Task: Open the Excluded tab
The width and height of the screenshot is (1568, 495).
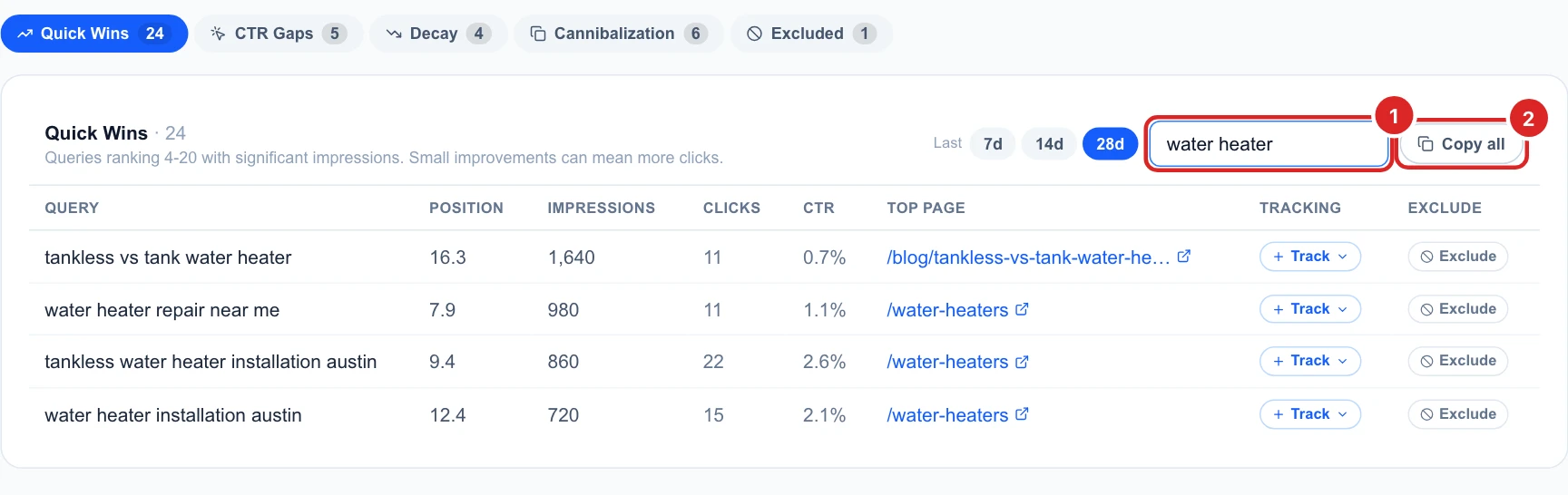Action: 811,34
